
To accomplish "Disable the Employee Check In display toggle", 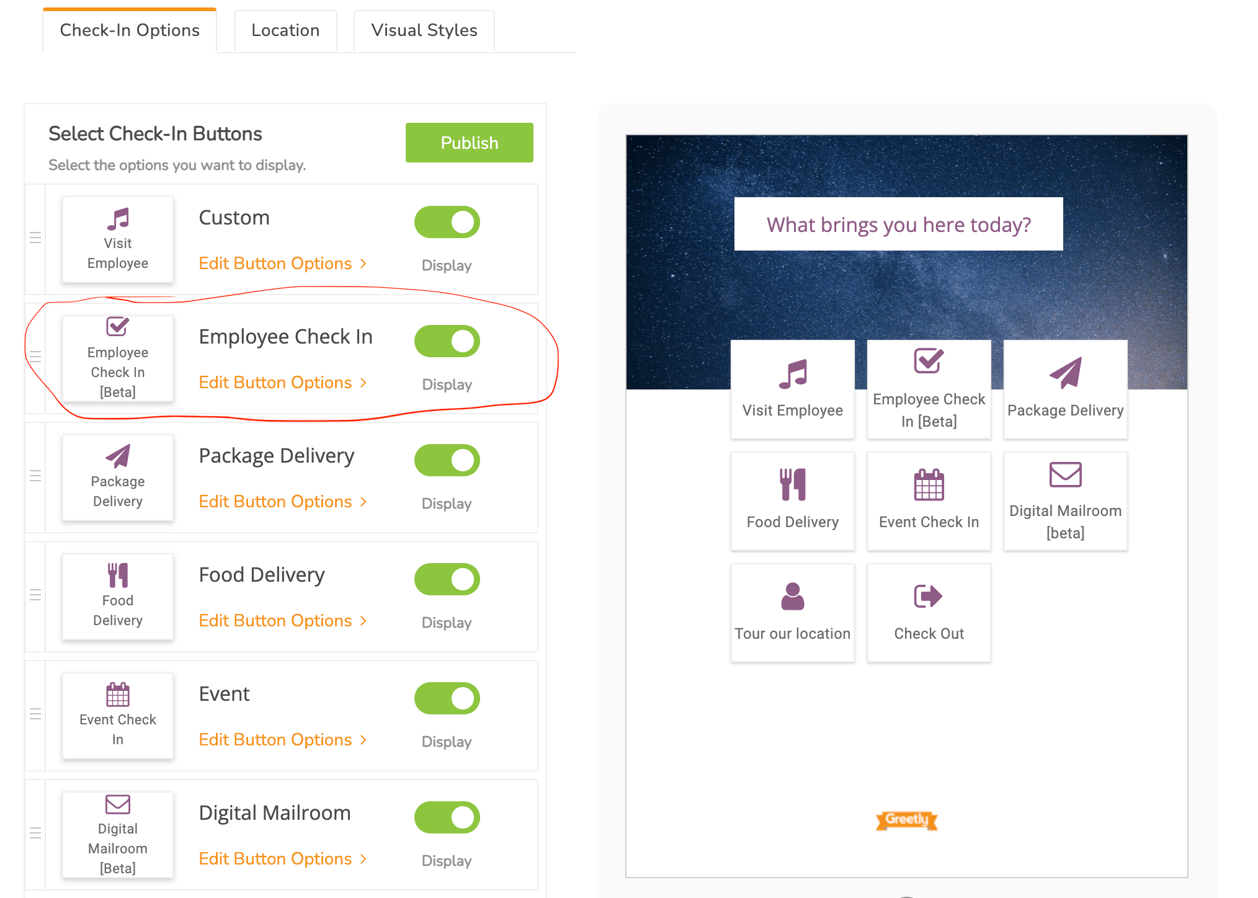I will tap(446, 340).
